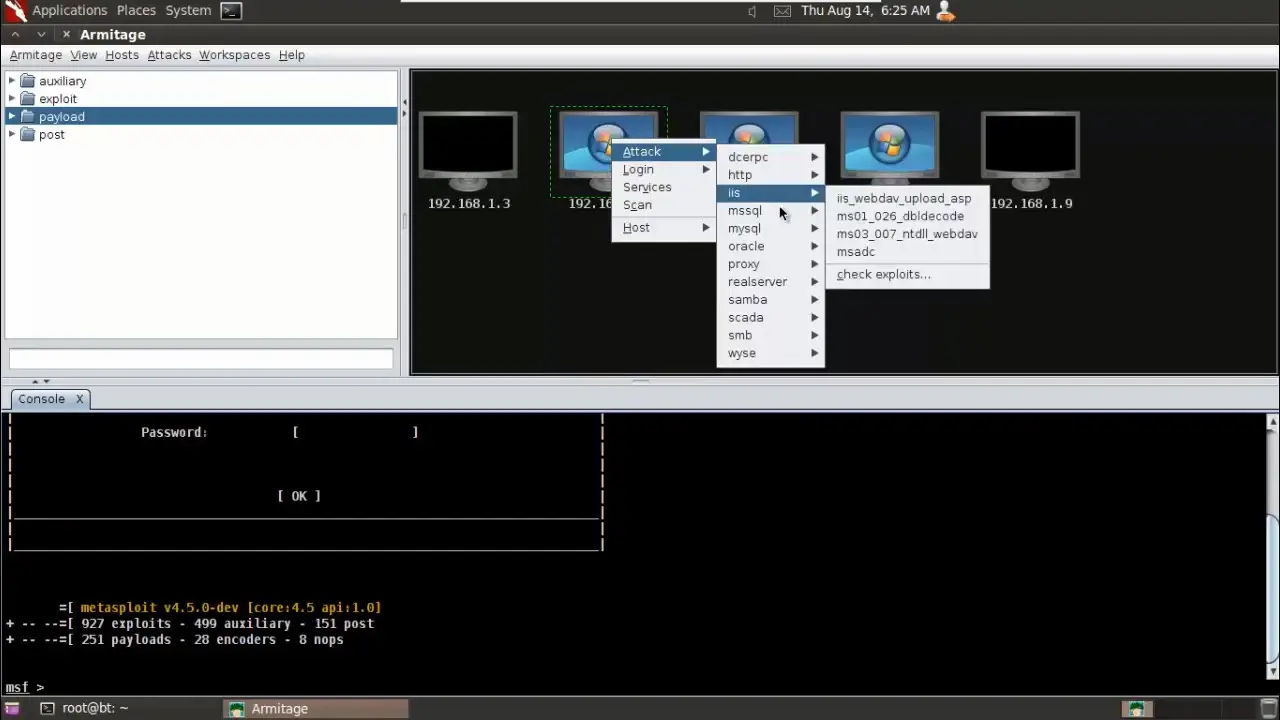Open the proxy attack submenu
Image resolution: width=1280 pixels, height=720 pixels.
[771, 265]
